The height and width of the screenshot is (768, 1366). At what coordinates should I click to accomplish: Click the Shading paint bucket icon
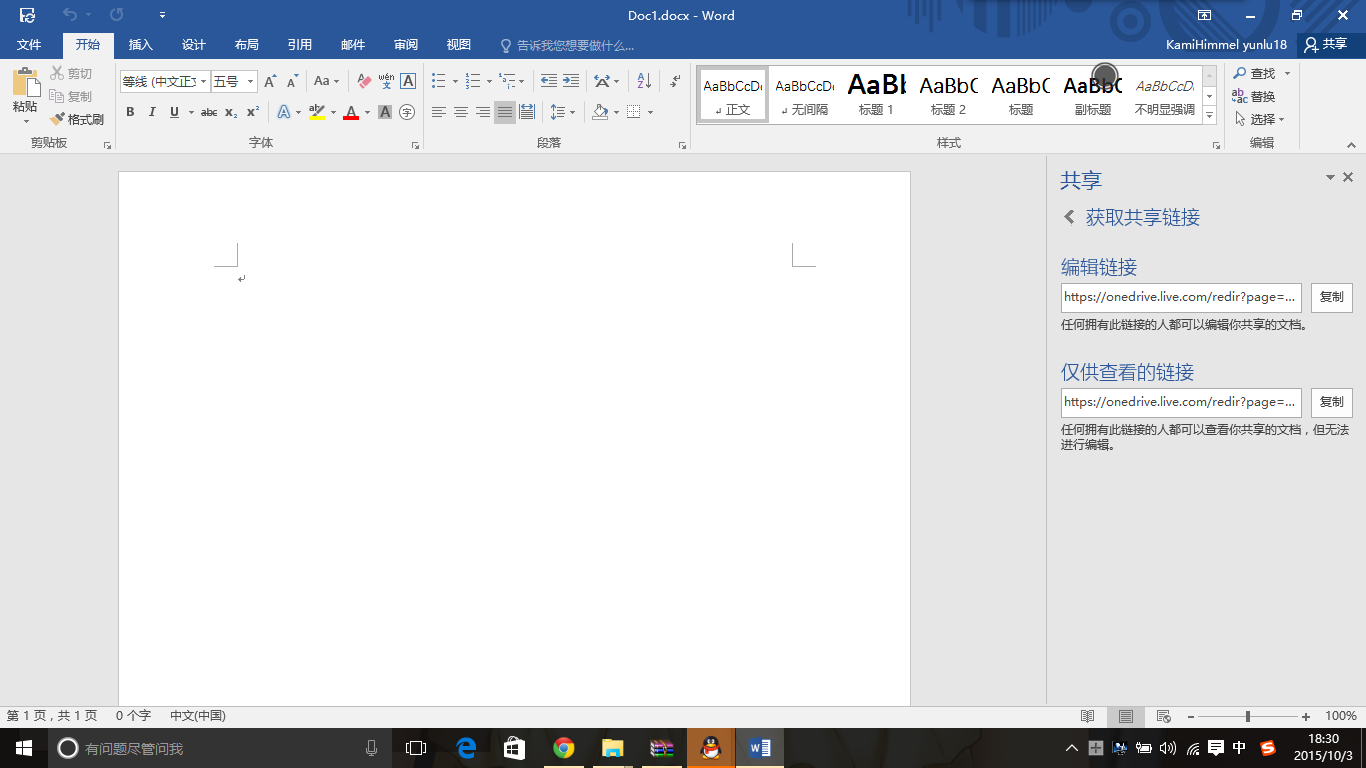(599, 112)
